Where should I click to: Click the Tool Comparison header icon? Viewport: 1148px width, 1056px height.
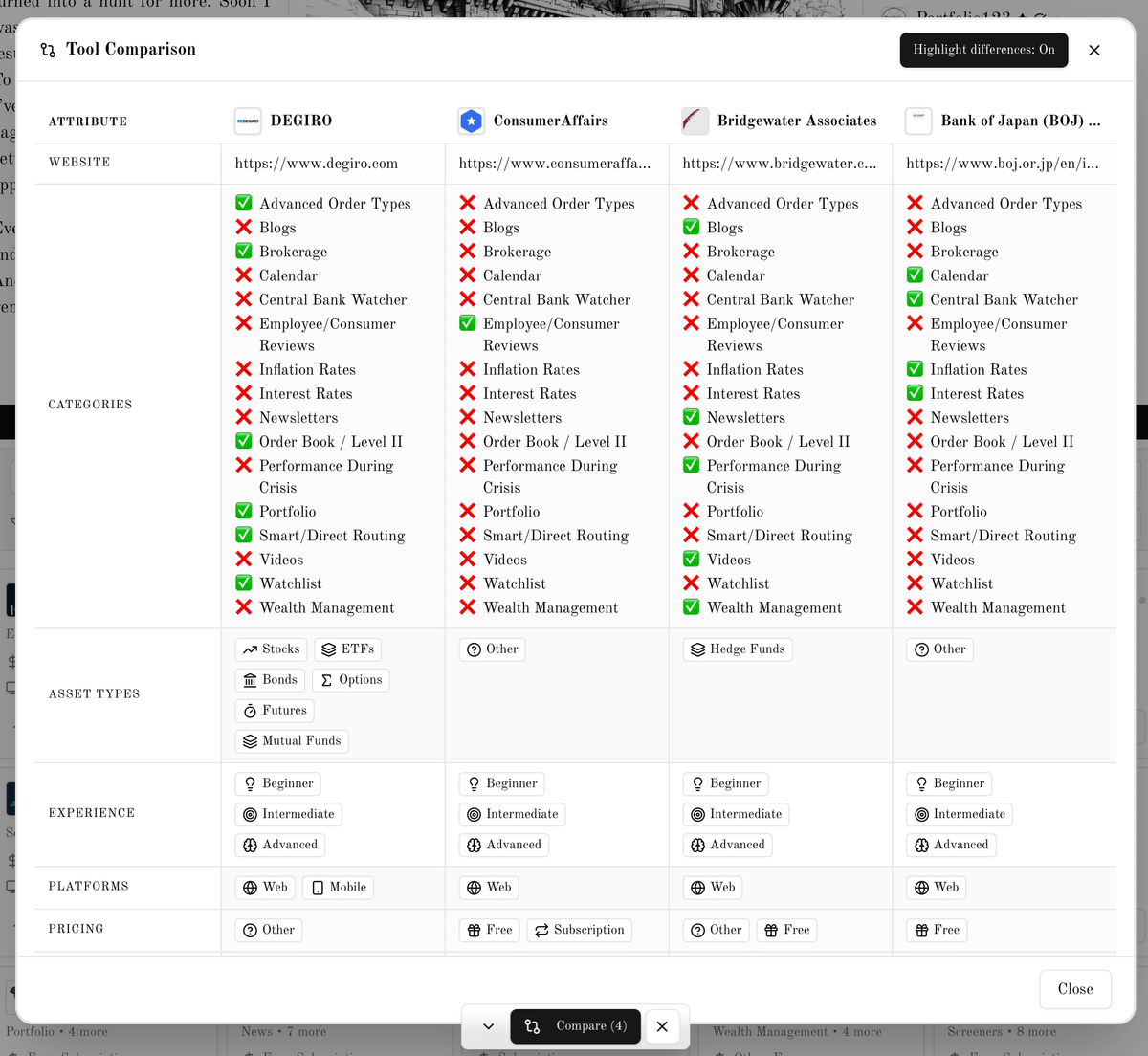click(x=48, y=50)
